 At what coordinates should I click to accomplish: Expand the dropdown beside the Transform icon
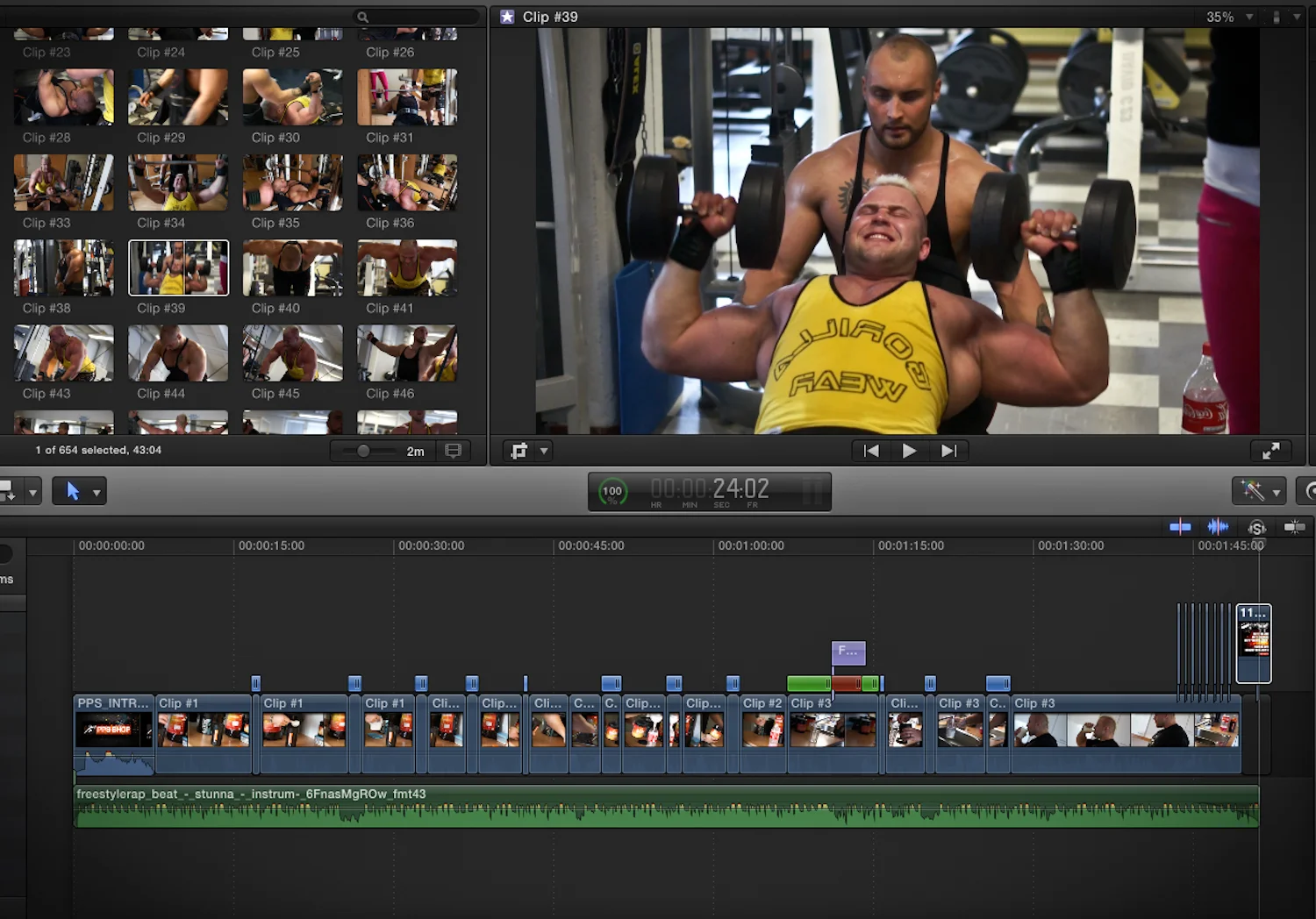coord(544,451)
